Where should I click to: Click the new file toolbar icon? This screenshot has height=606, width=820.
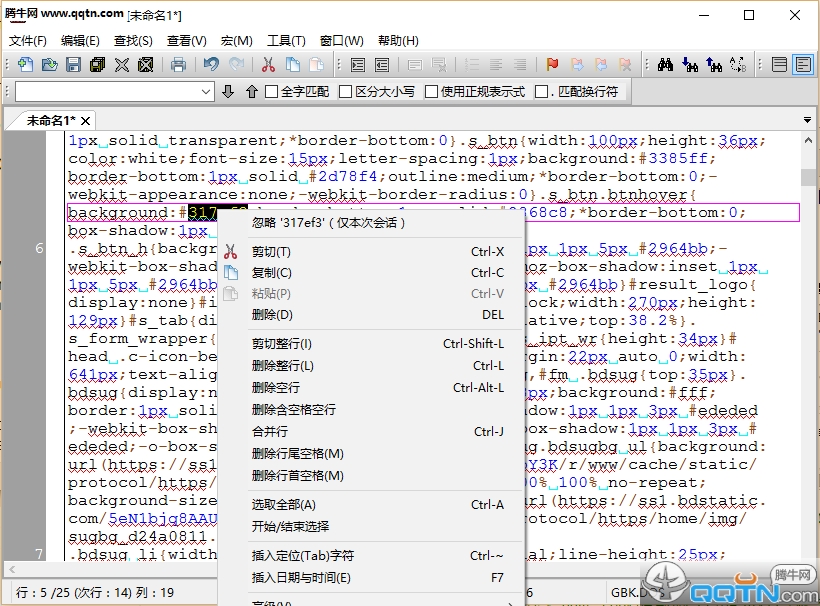(26, 65)
